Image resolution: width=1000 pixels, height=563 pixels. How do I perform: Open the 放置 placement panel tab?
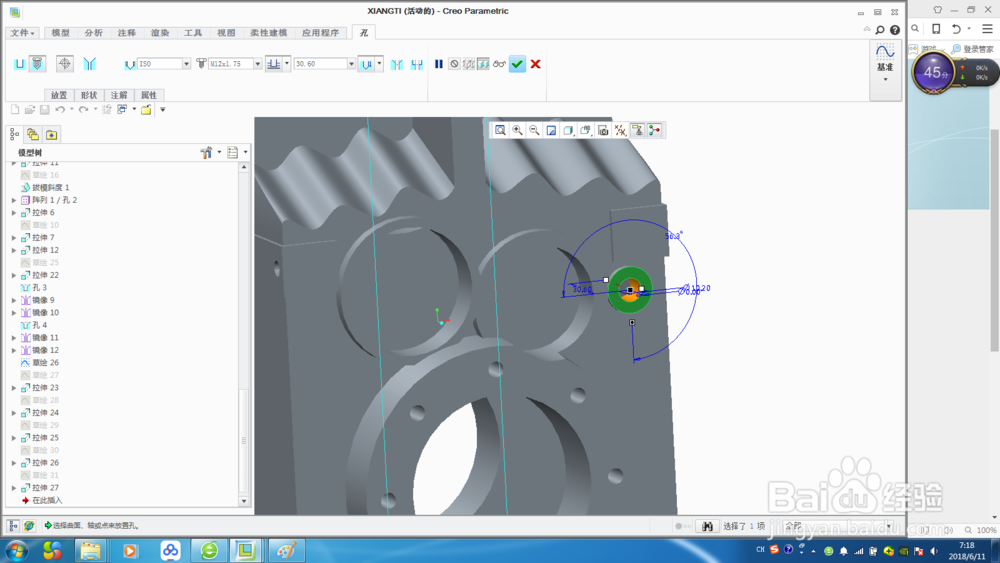(59, 95)
